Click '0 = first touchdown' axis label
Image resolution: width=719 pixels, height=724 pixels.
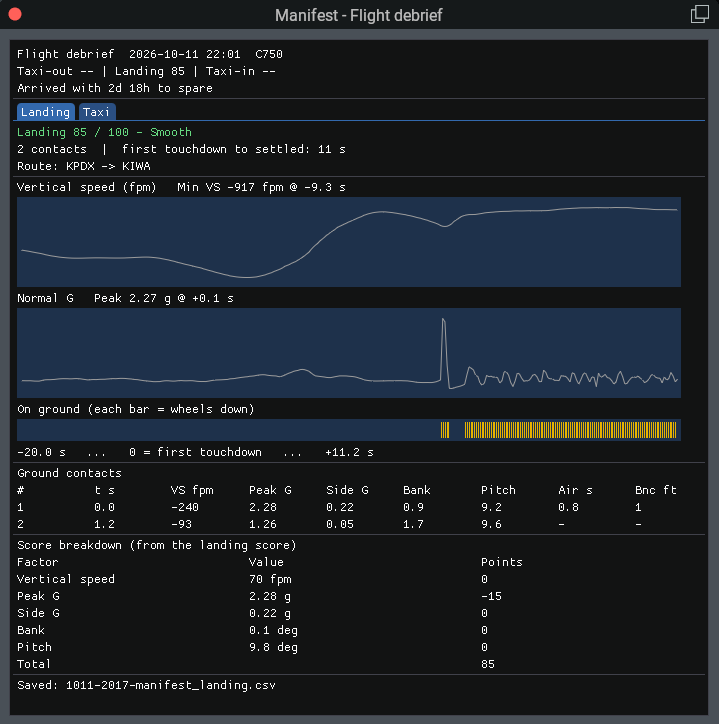pos(195,452)
